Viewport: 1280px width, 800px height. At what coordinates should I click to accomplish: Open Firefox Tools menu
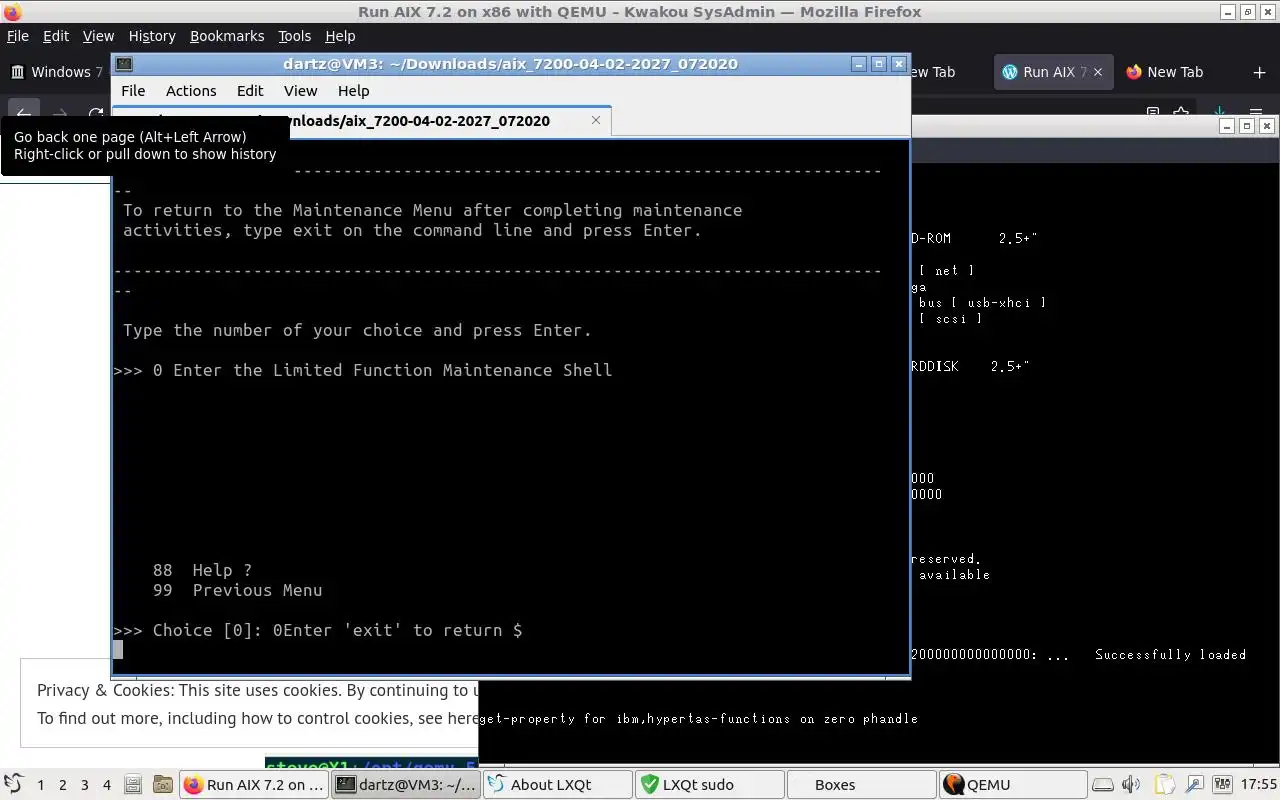click(x=294, y=36)
